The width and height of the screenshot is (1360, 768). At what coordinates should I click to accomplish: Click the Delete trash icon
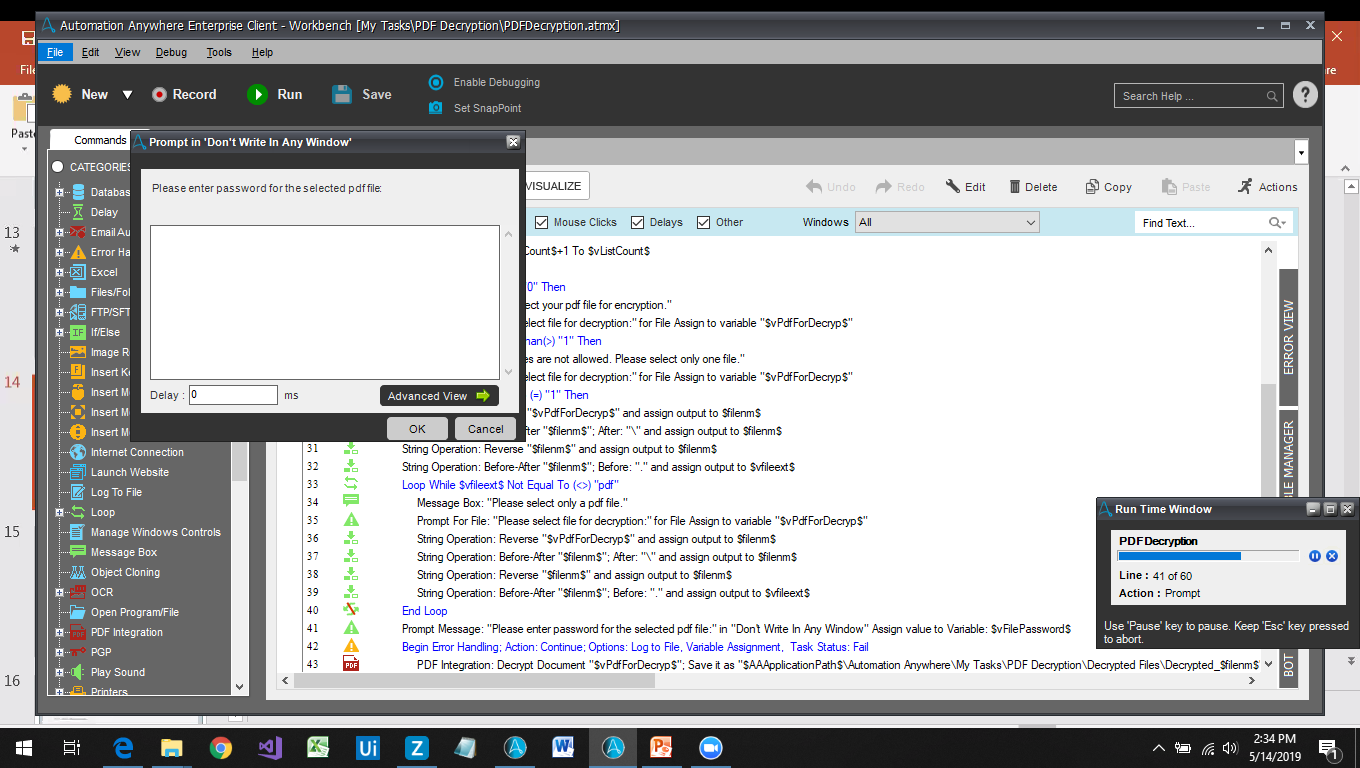click(x=1015, y=187)
